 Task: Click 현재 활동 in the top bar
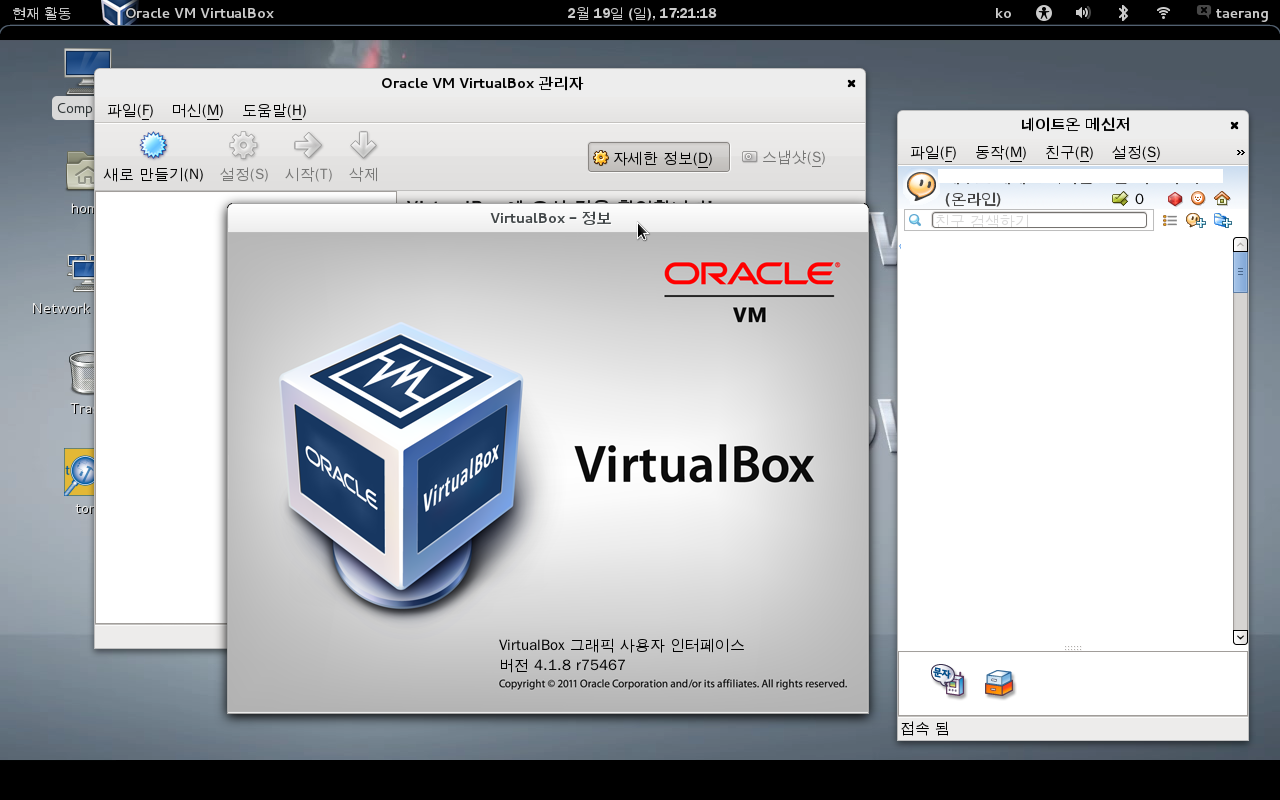(x=41, y=13)
